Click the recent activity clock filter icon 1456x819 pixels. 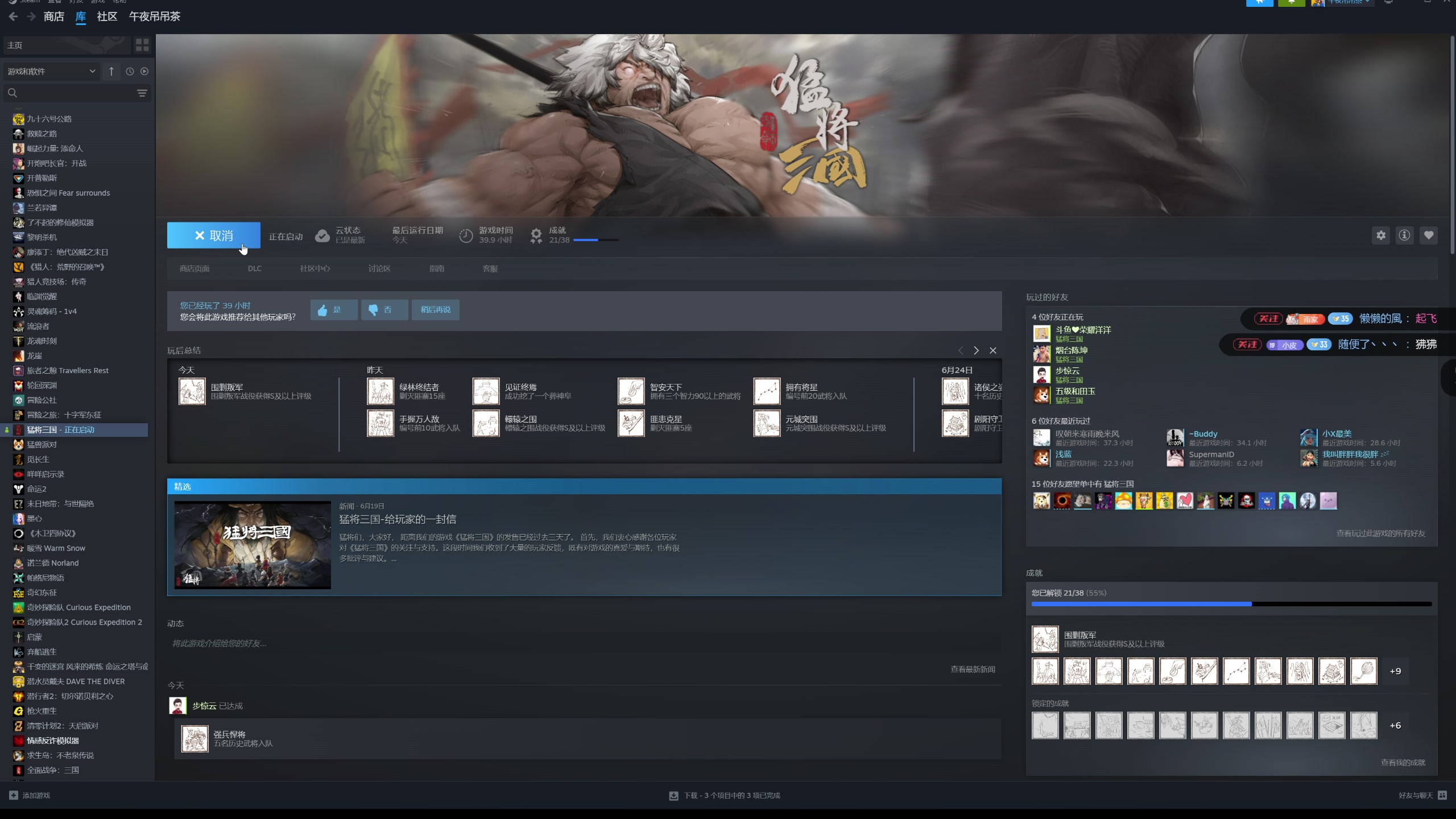point(130,71)
